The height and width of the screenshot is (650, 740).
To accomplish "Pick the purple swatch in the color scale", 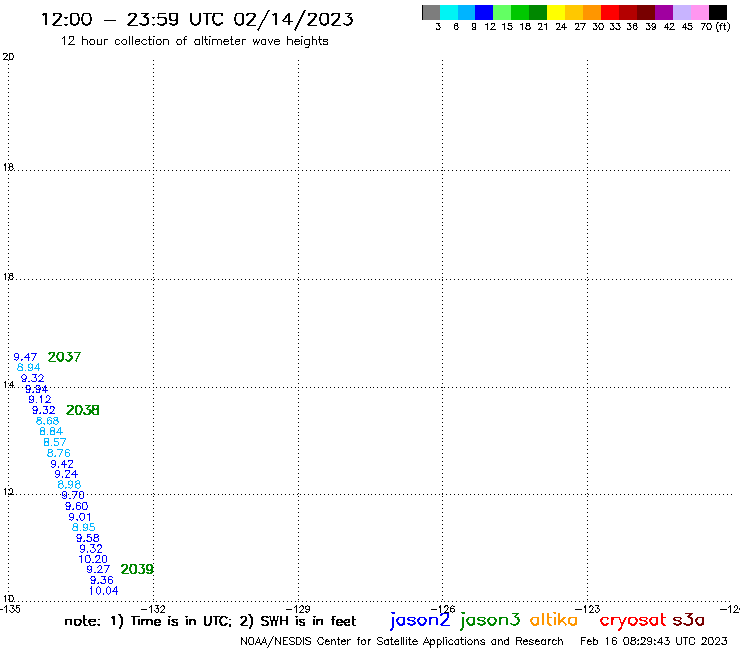I will click(x=664, y=12).
